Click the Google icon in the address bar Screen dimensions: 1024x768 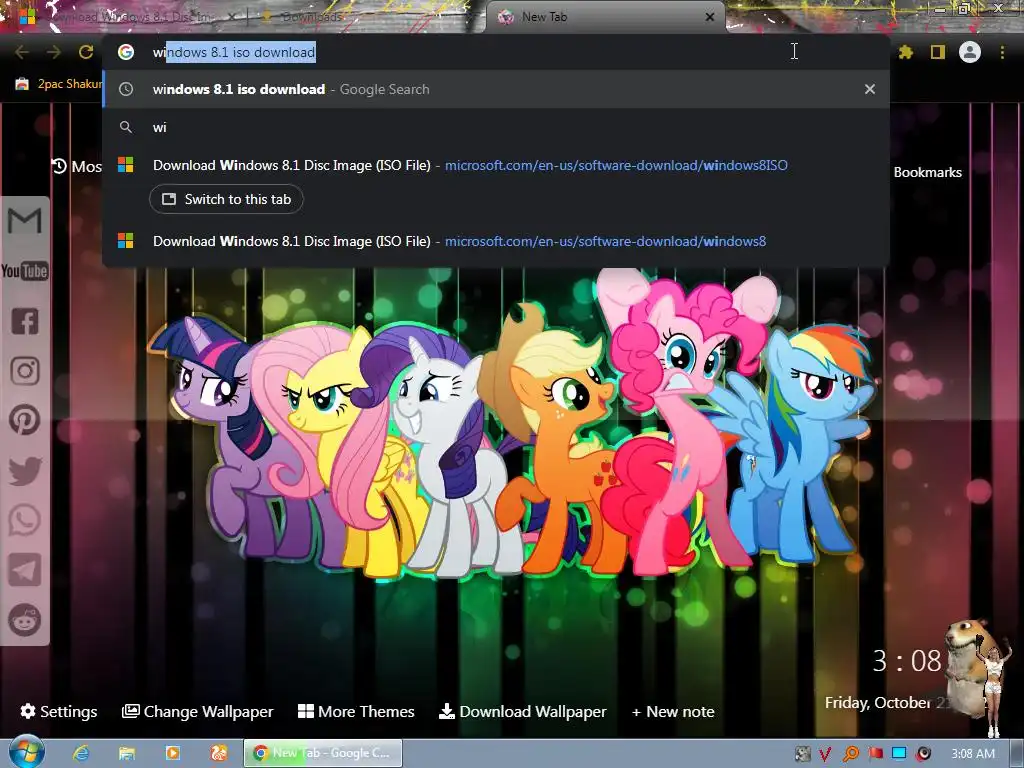point(126,52)
